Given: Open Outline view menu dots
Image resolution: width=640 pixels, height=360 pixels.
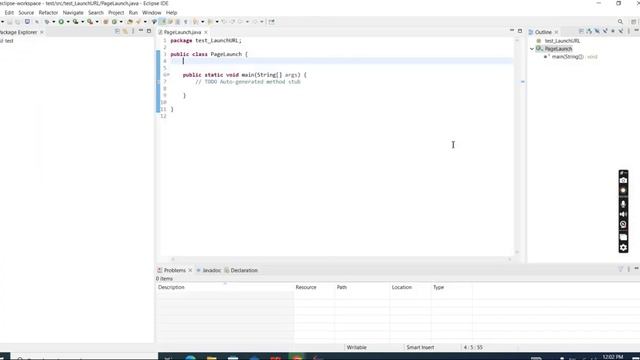Looking at the screenshot, I should tap(629, 31).
